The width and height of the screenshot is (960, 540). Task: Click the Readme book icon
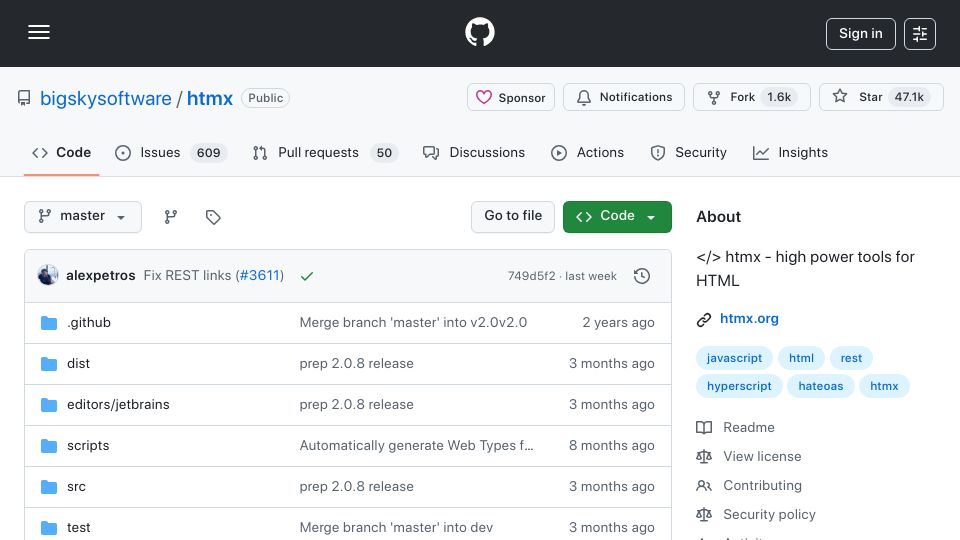704,427
